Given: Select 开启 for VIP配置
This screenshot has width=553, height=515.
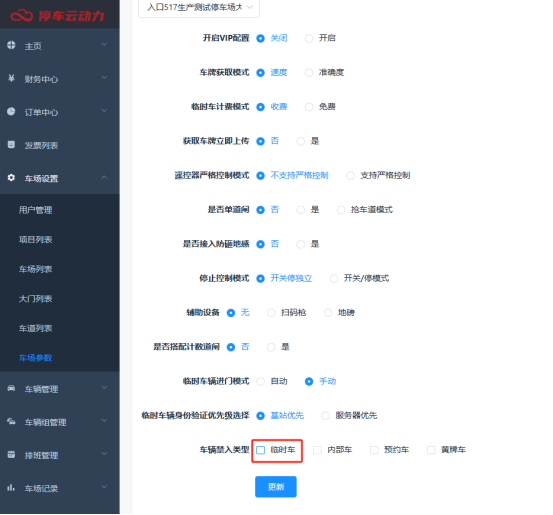Looking at the screenshot, I should 309,38.
